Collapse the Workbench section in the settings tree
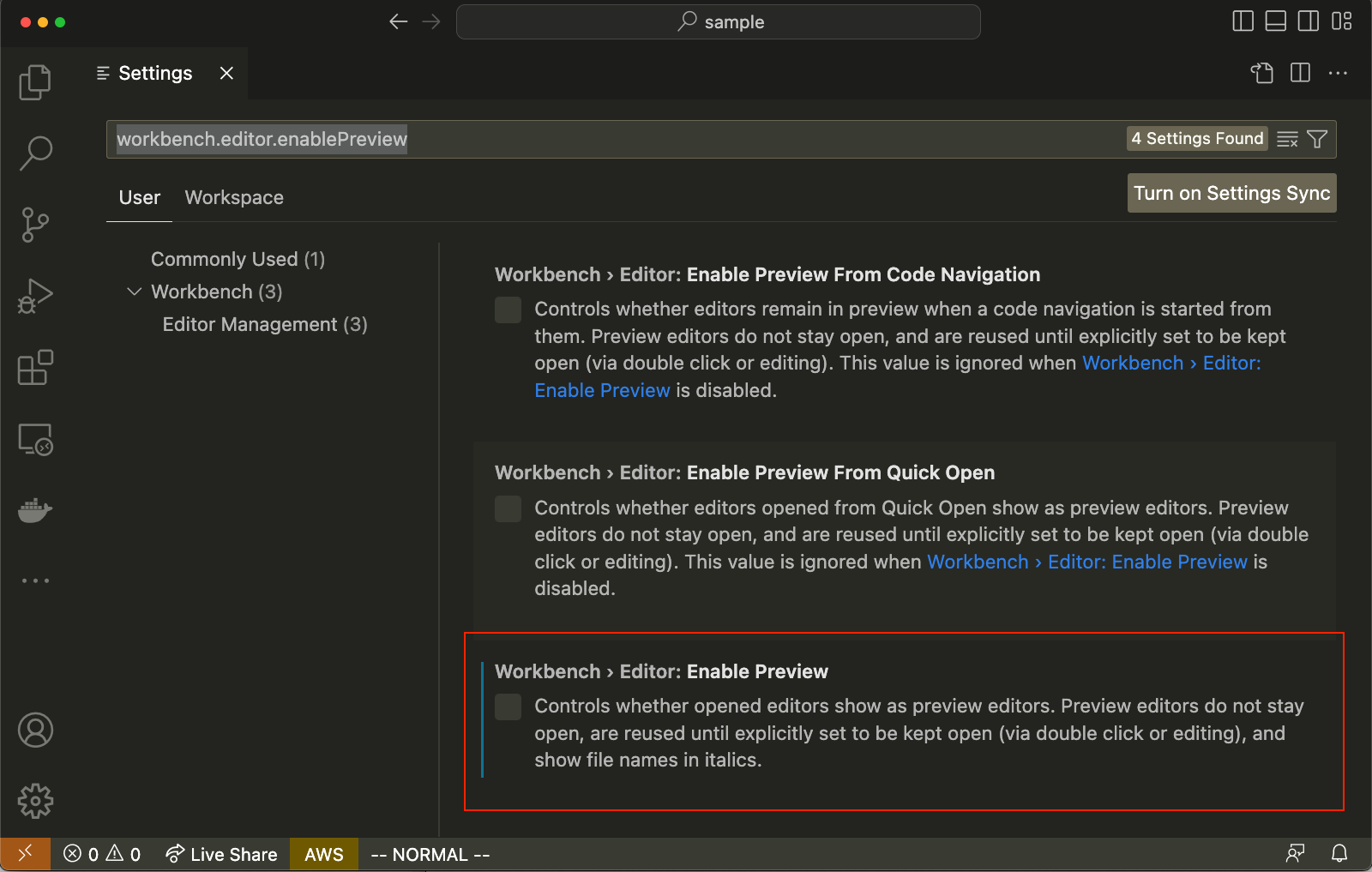 [135, 292]
